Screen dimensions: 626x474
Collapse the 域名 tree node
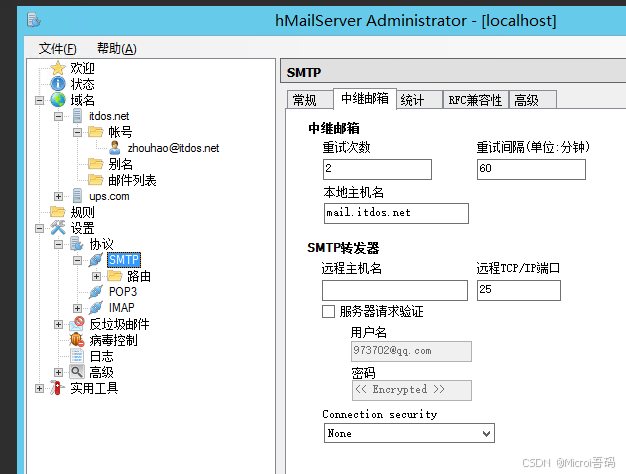(x=39, y=100)
